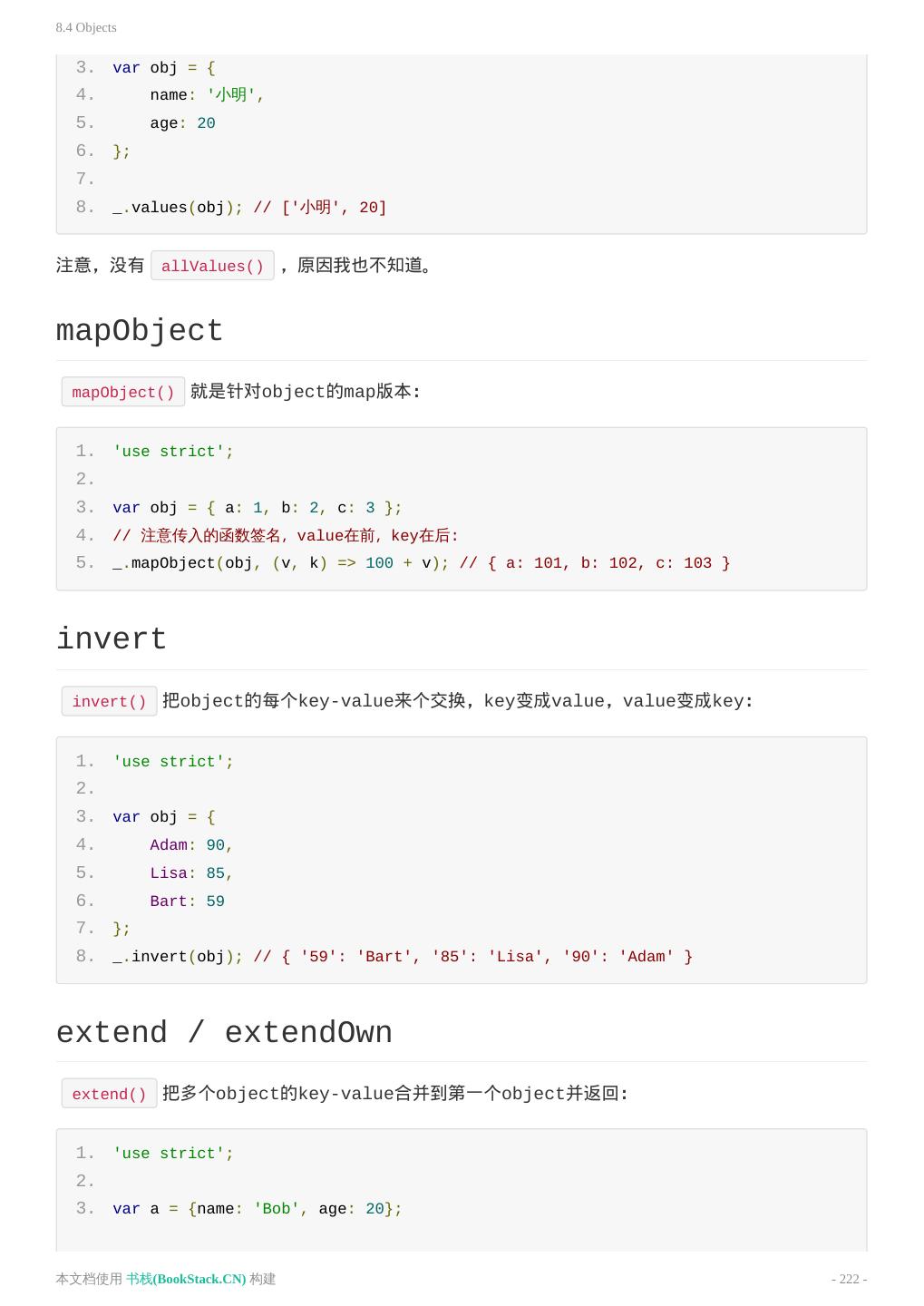924x1306 pixels.
Task: Click the var a = {name: 'Bob'} line
Action: 257,1209
